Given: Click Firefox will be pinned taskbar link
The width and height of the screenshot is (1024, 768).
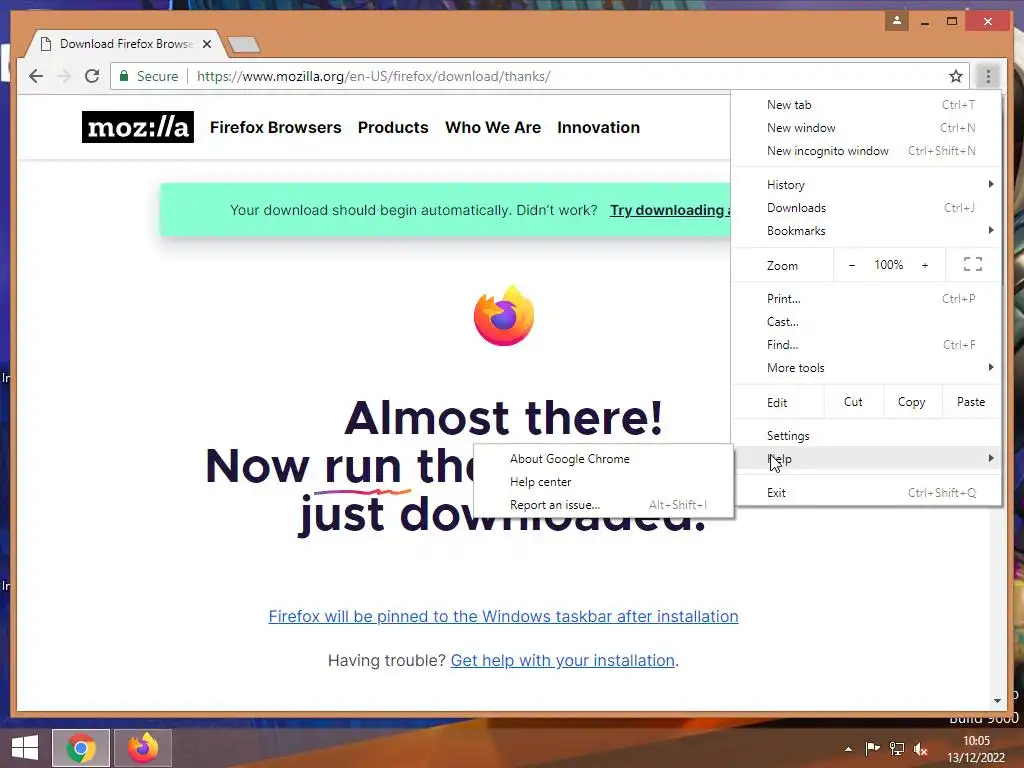Looking at the screenshot, I should [x=504, y=616].
